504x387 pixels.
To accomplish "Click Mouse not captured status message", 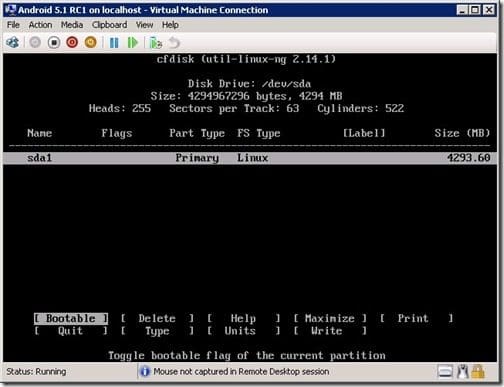I will tap(241, 371).
